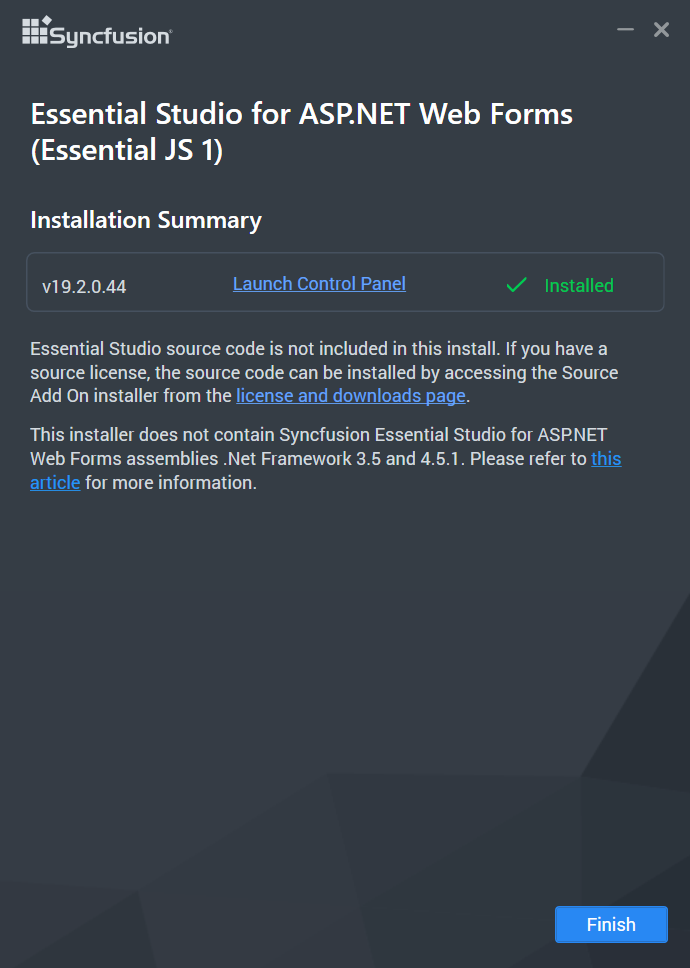Click the dark footer area near Finish

tap(400, 924)
